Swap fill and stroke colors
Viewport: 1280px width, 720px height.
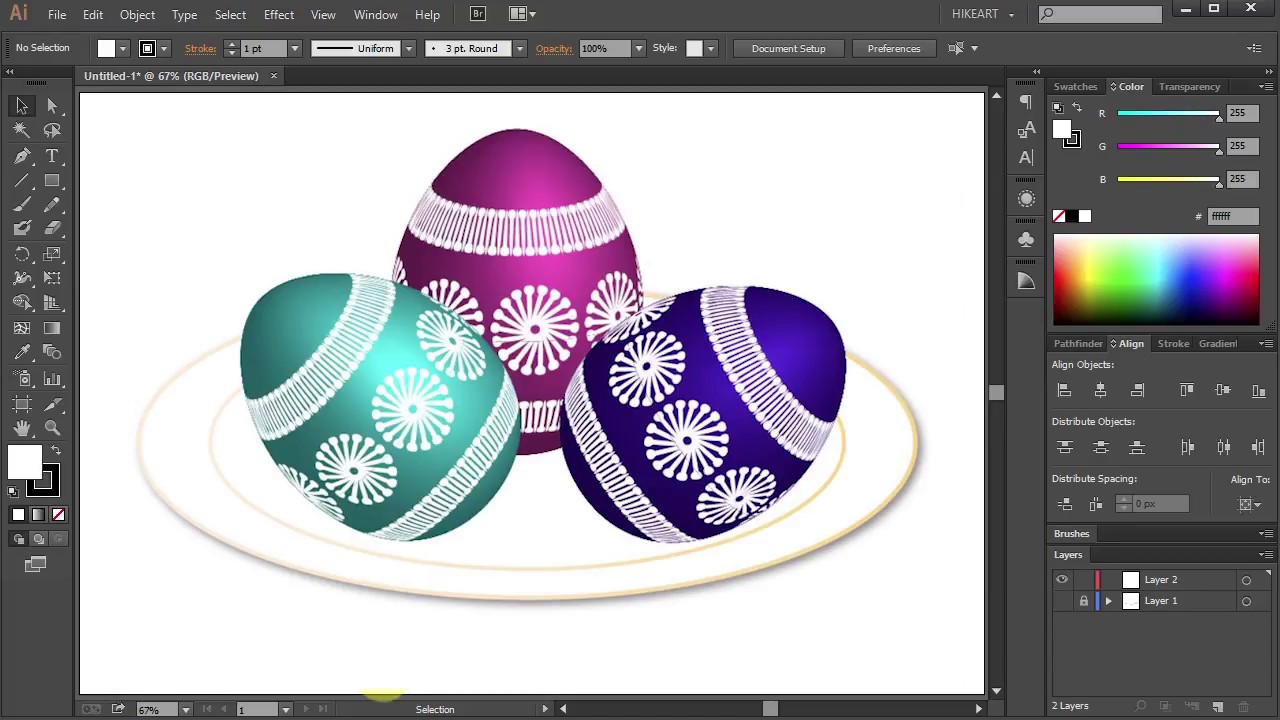56,451
